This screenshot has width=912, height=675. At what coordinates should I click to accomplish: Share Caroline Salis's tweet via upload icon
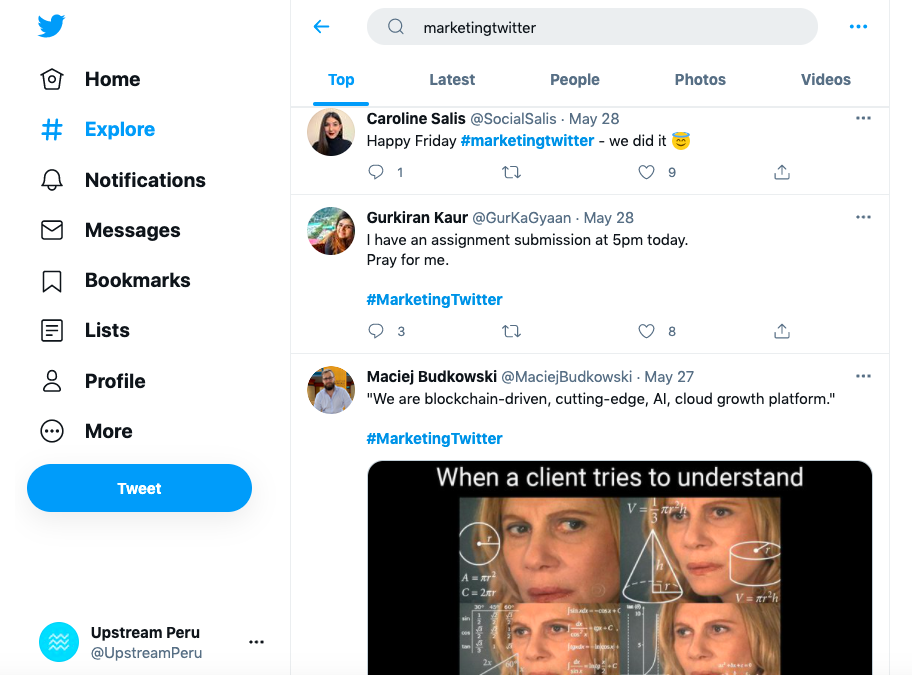781,172
